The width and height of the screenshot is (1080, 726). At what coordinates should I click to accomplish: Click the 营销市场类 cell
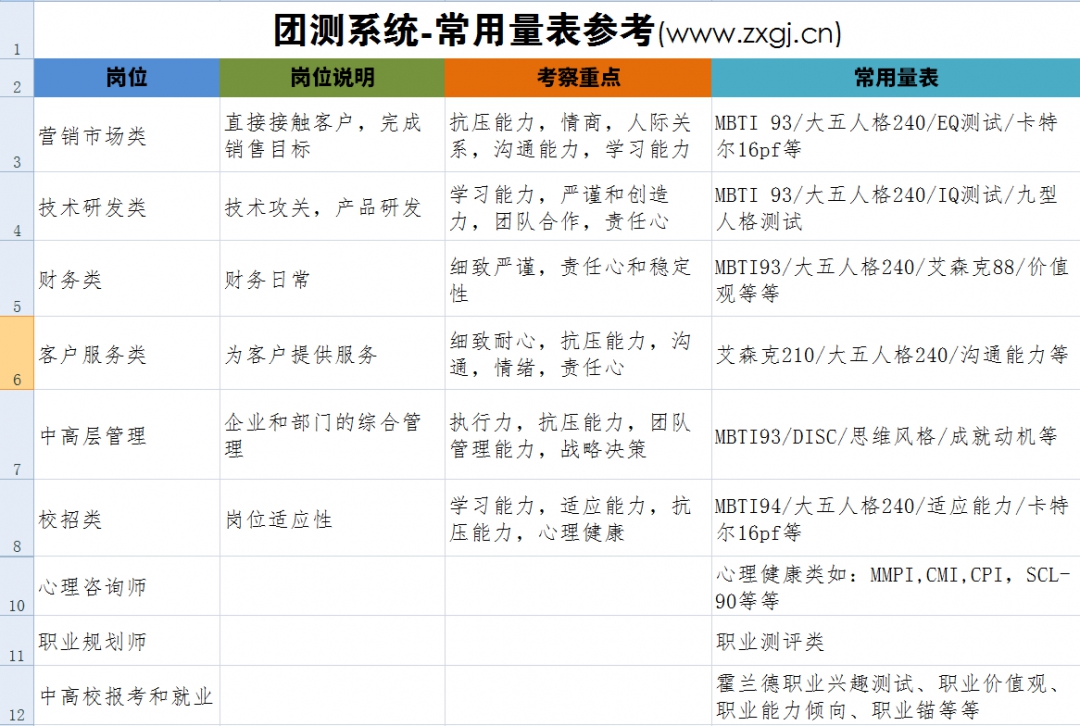[127, 135]
